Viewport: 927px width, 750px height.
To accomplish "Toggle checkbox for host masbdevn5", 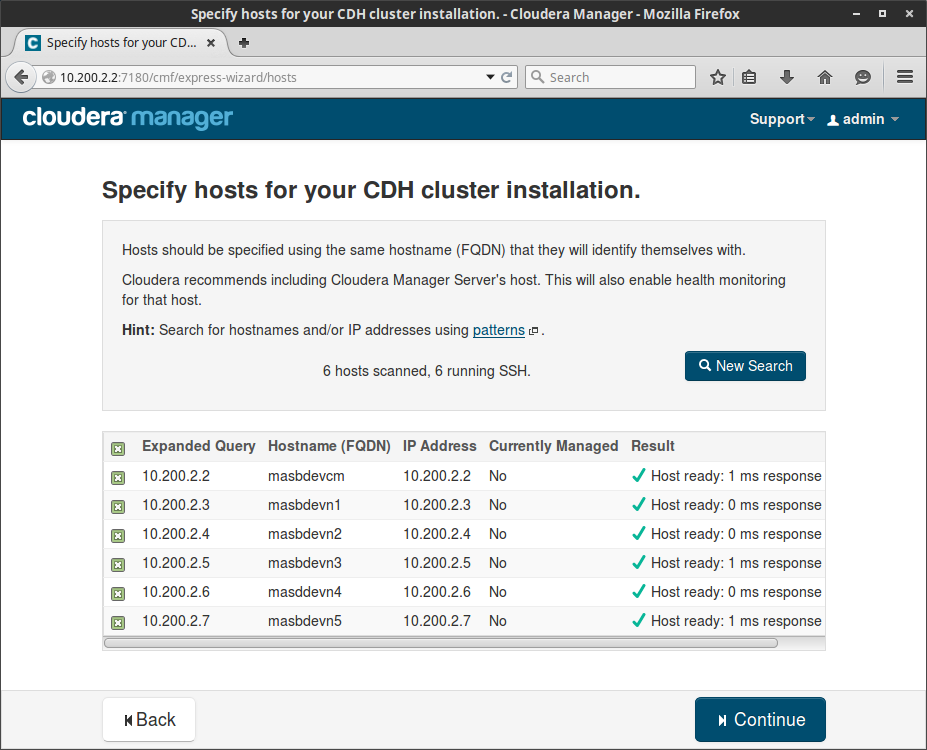I will [118, 622].
